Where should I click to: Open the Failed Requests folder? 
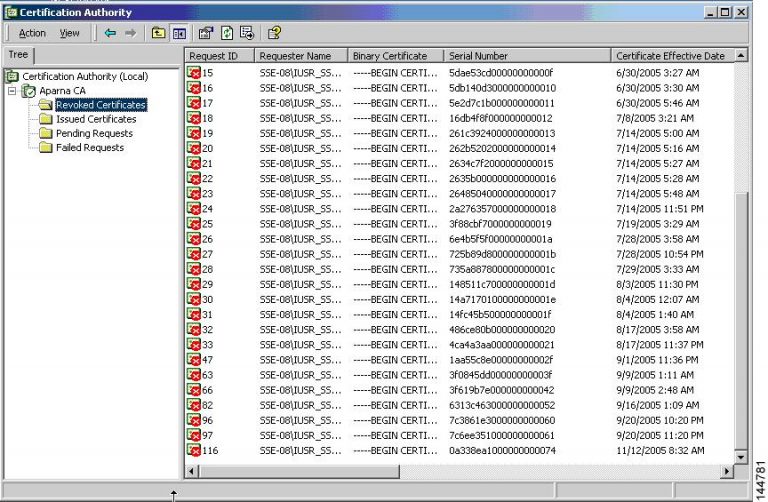point(90,147)
